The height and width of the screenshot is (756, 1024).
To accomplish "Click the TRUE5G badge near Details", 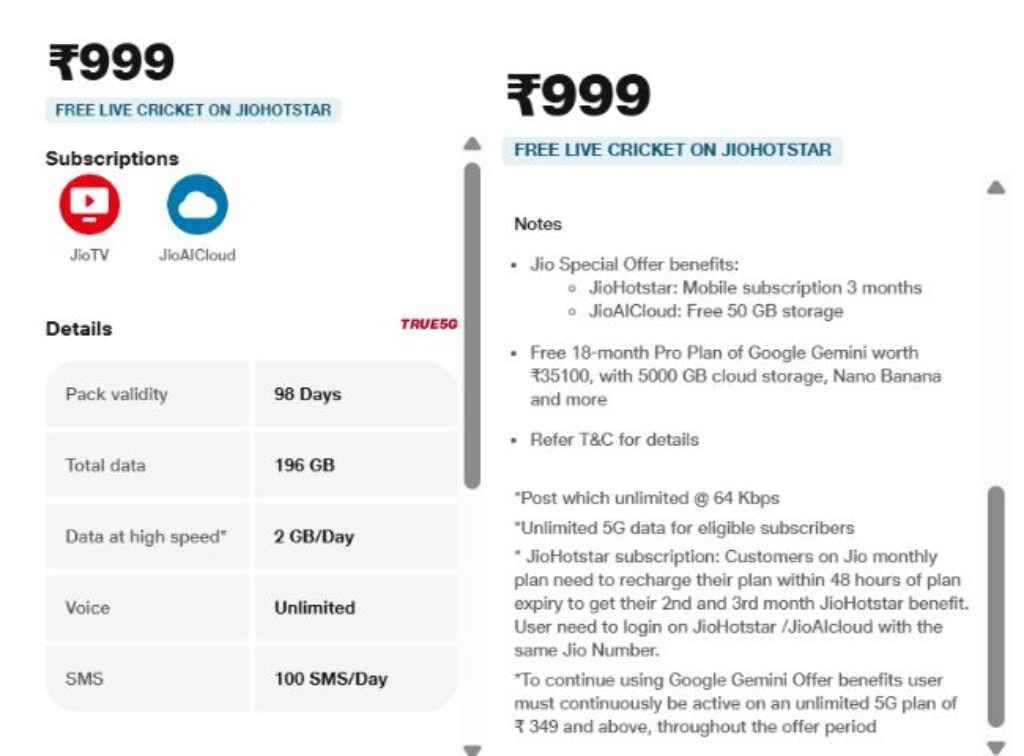I will [427, 324].
